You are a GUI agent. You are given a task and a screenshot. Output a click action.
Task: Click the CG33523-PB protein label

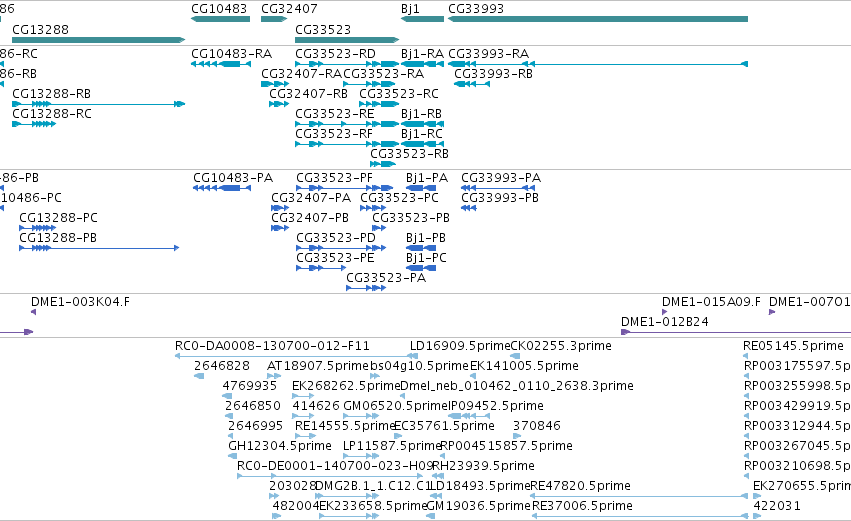411,218
